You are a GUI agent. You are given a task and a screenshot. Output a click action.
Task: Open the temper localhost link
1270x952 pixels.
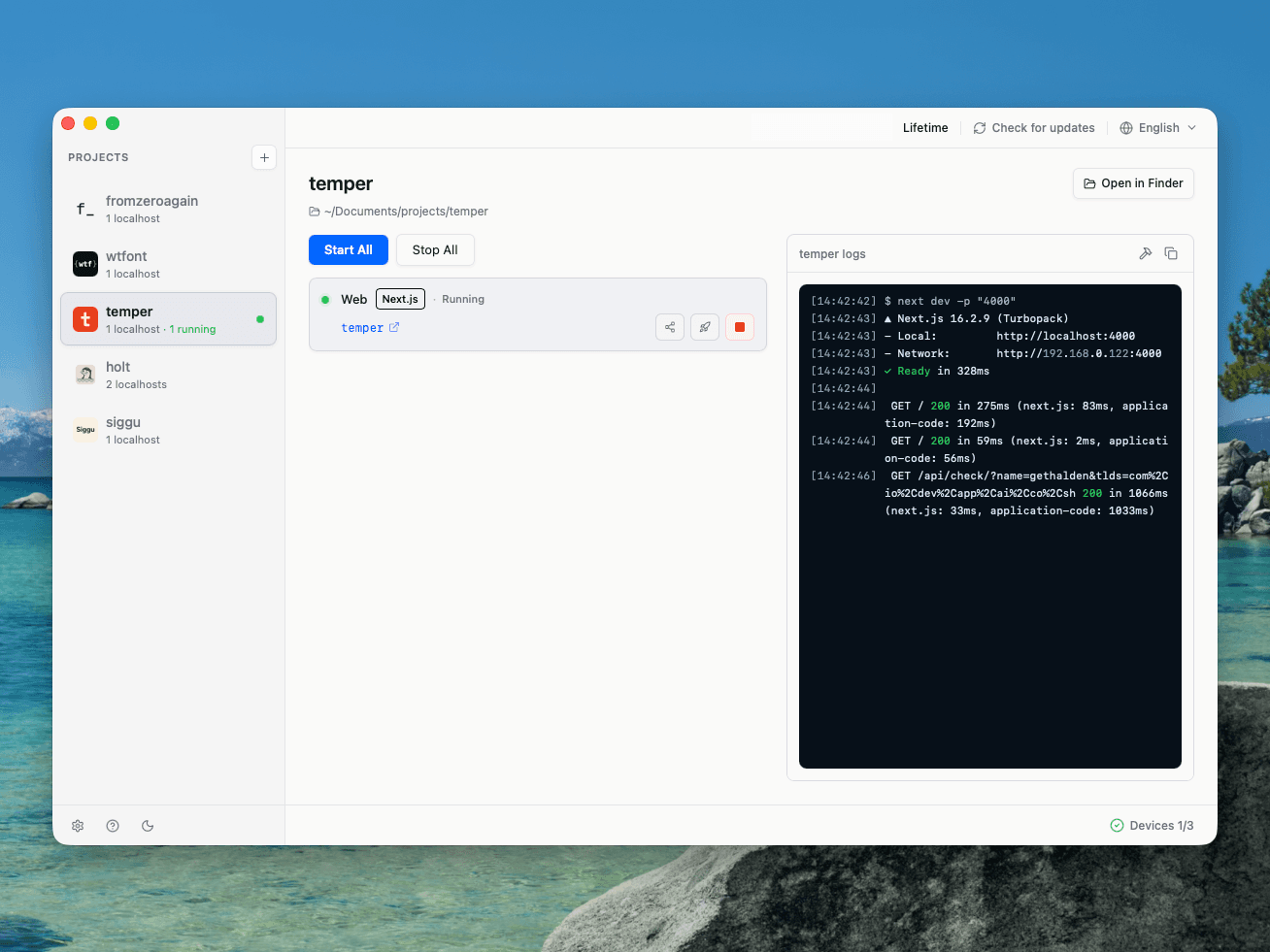362,328
